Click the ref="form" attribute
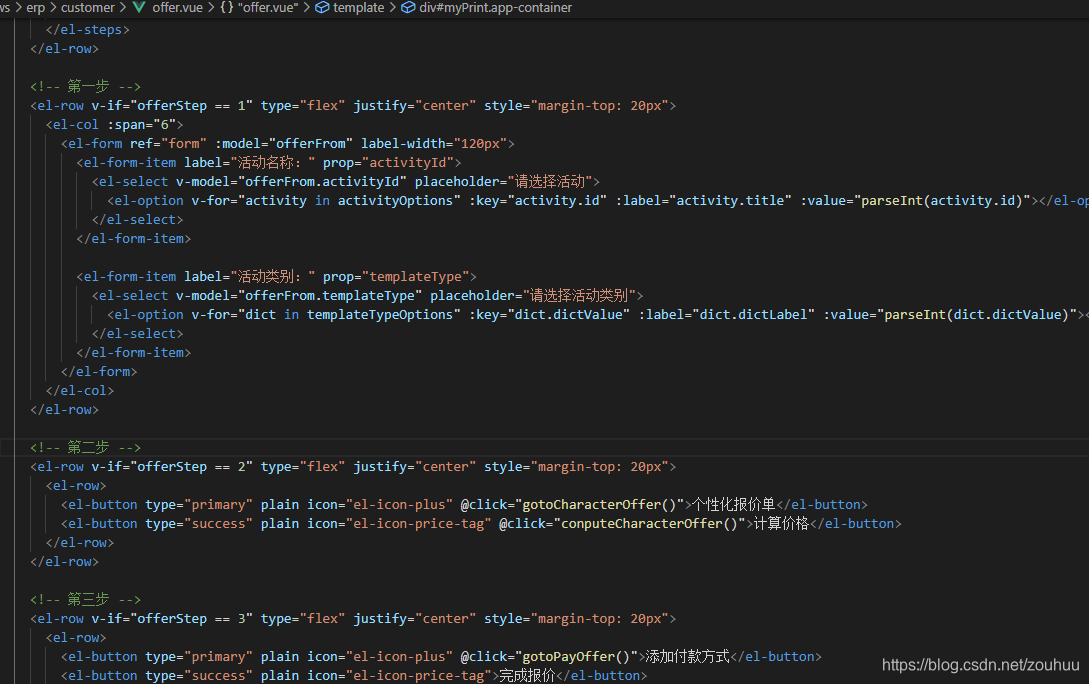Image resolution: width=1089 pixels, height=684 pixels. 169,144
